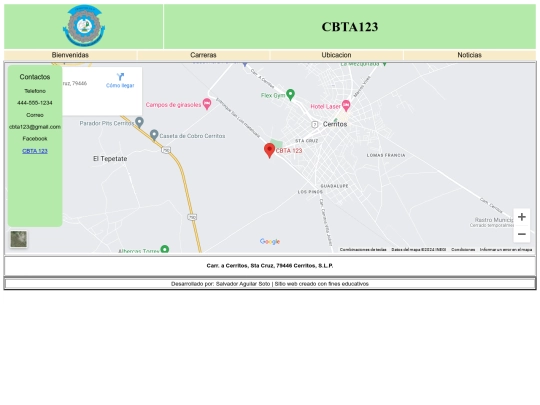Go to the Carreras section
This screenshot has height=405, width=540.
[203, 55]
